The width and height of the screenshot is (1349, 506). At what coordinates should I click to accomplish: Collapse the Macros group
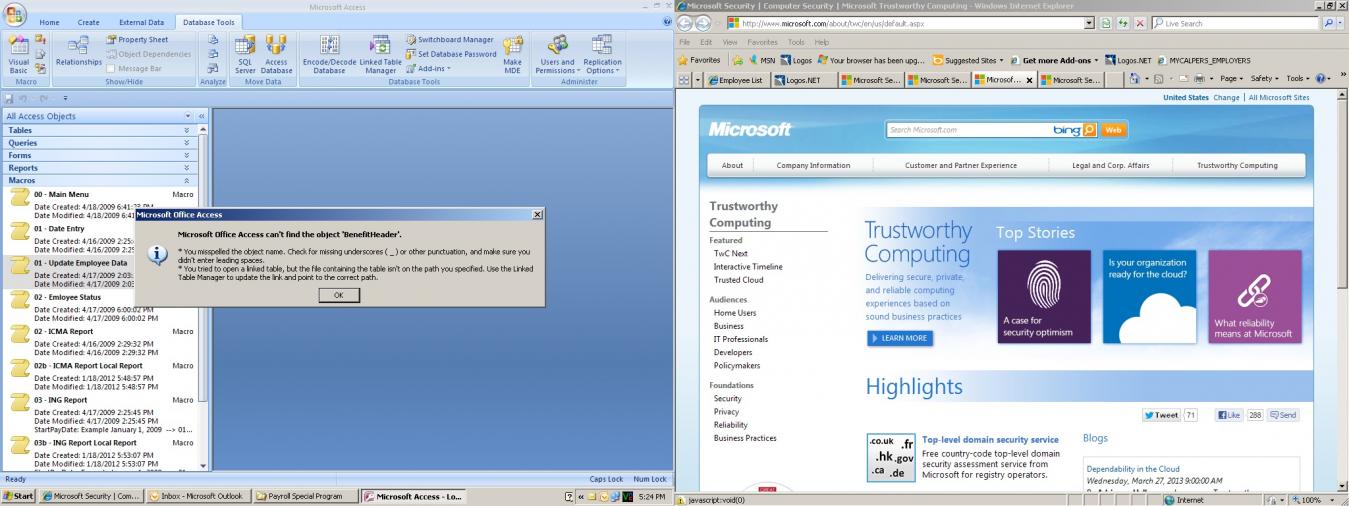tap(100, 180)
